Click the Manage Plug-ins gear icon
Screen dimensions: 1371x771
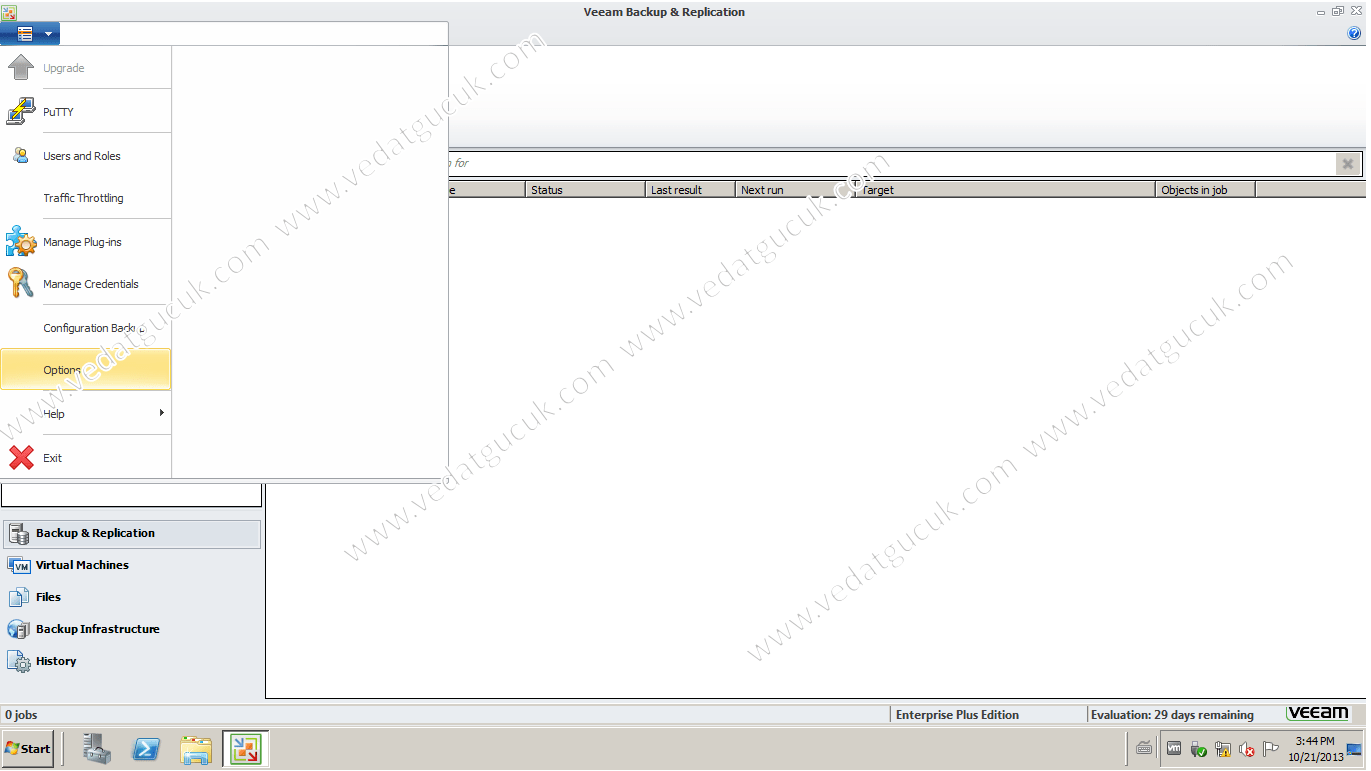[x=21, y=241]
